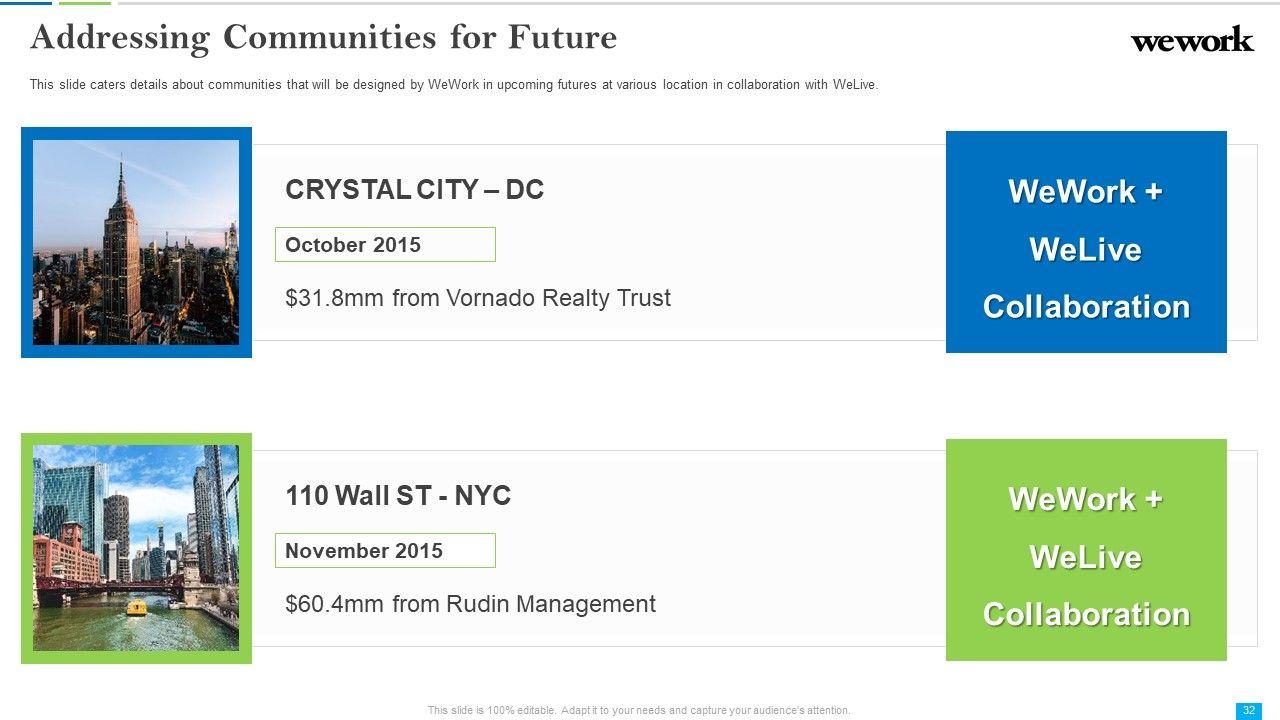Click the October 2015 date box

click(x=385, y=245)
